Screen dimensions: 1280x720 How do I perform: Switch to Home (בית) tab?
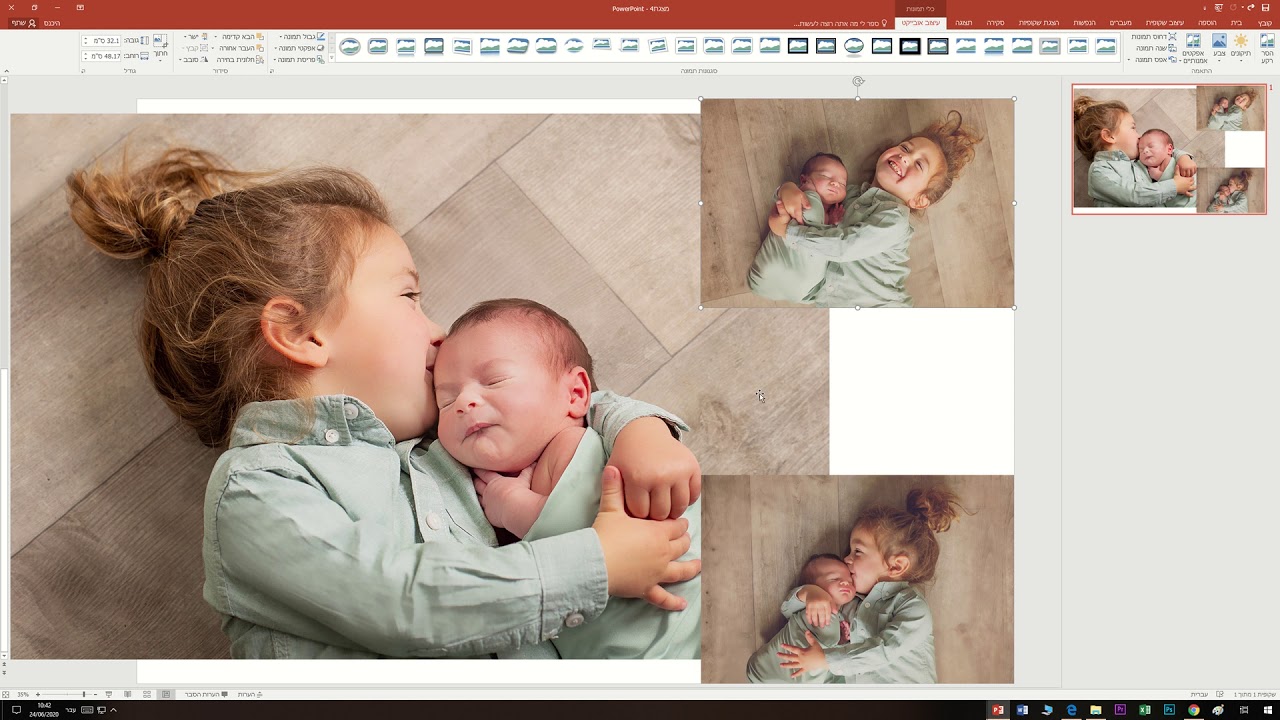tap(1237, 23)
